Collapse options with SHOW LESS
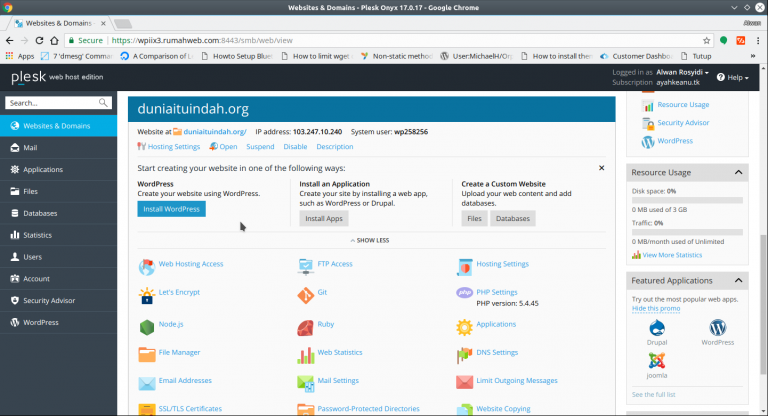This screenshot has height=416, width=768. tap(370, 241)
